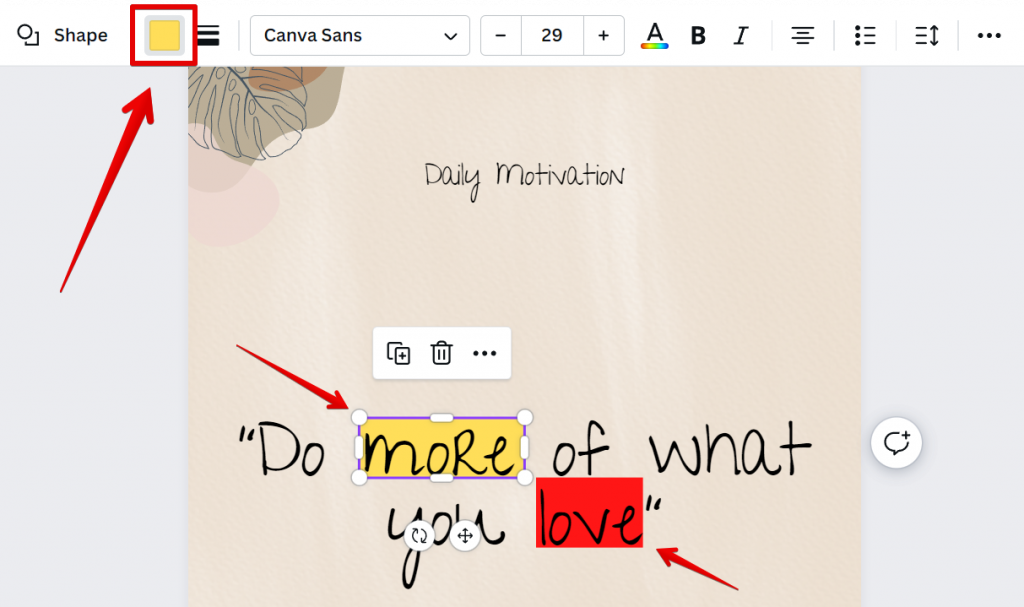Viewport: 1024px width, 607px height.
Task: Toggle italic formatting
Action: point(741,35)
